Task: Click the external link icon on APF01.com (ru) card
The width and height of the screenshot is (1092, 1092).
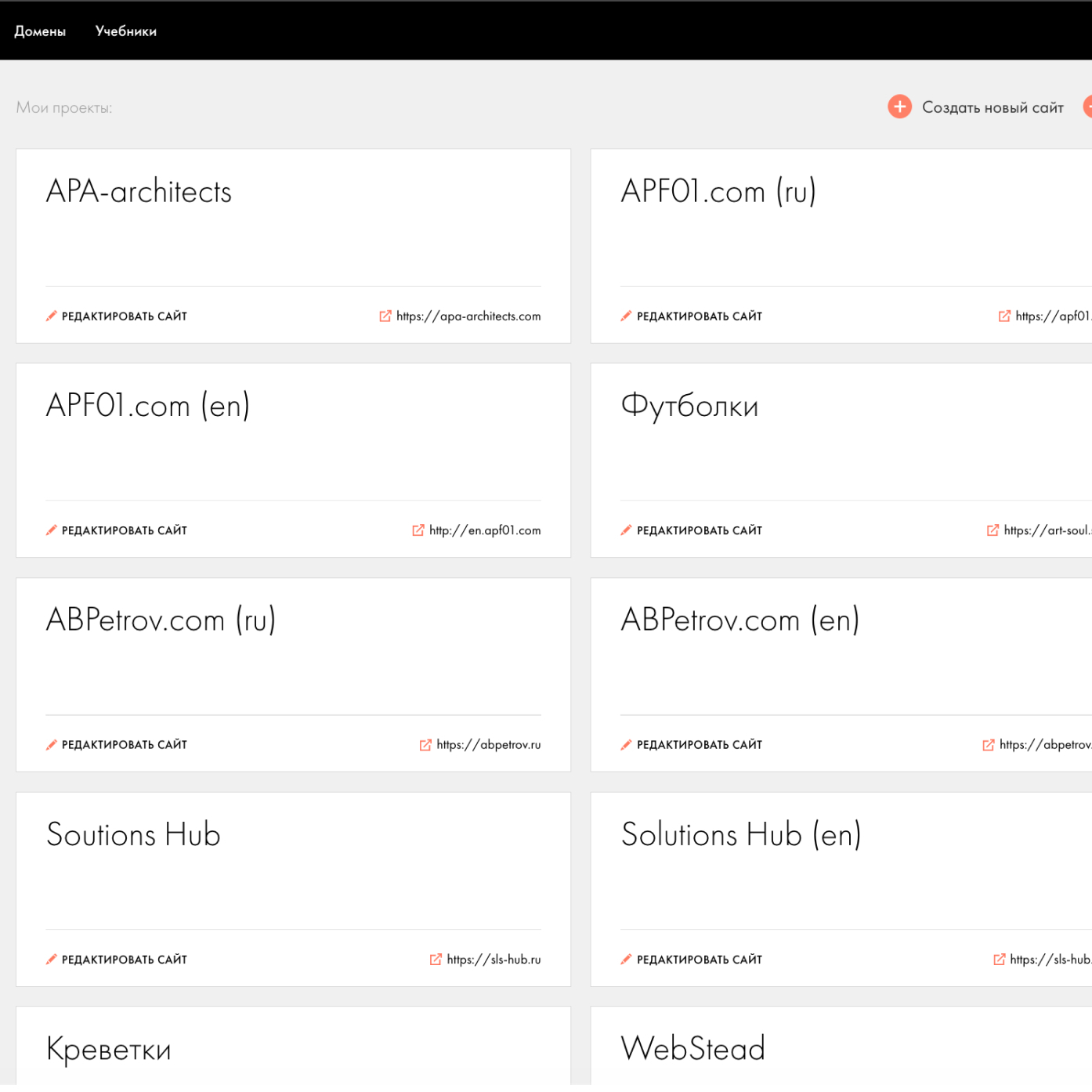Action: [1004, 316]
